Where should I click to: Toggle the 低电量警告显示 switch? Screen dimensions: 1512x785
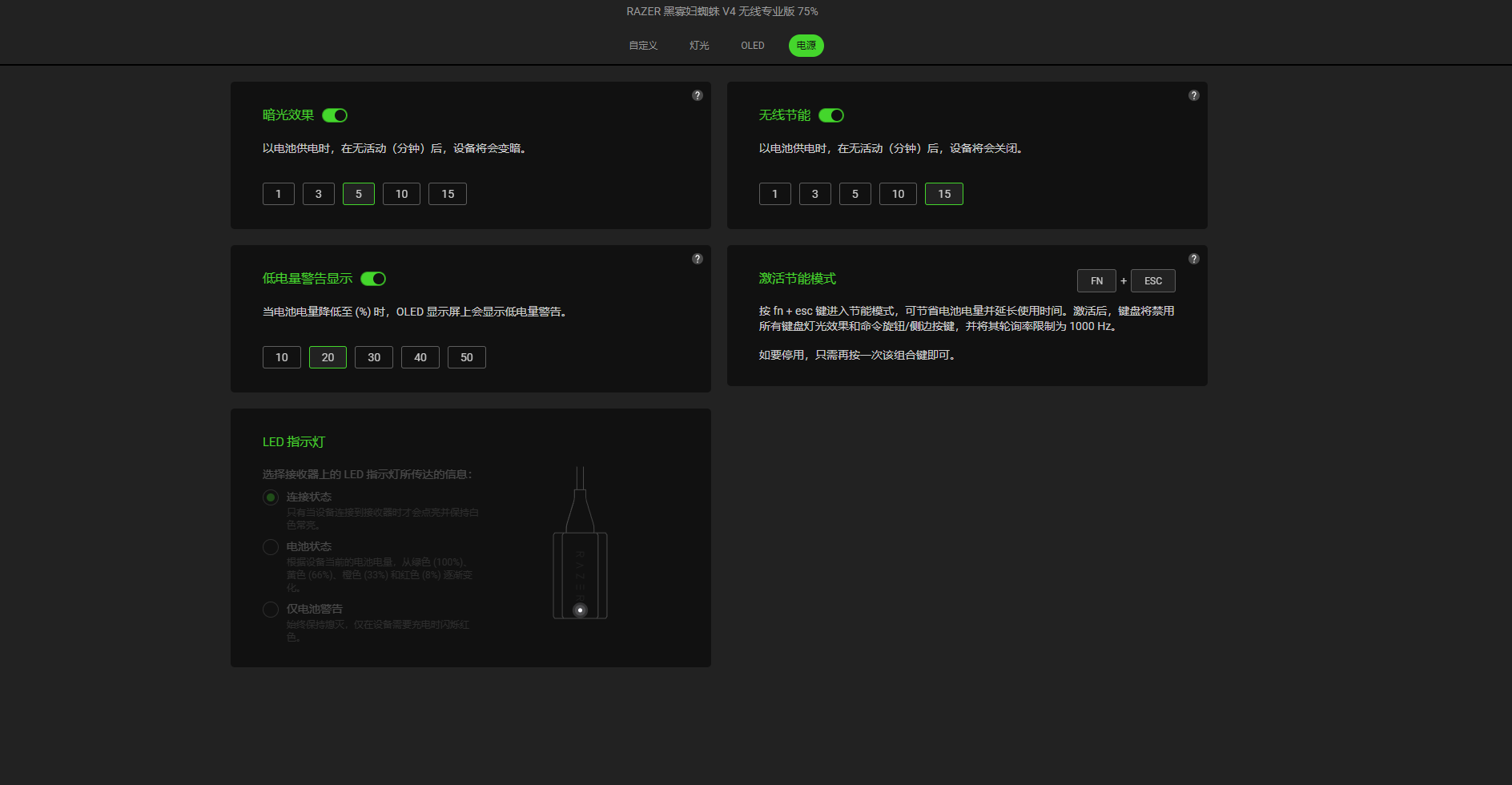[373, 279]
